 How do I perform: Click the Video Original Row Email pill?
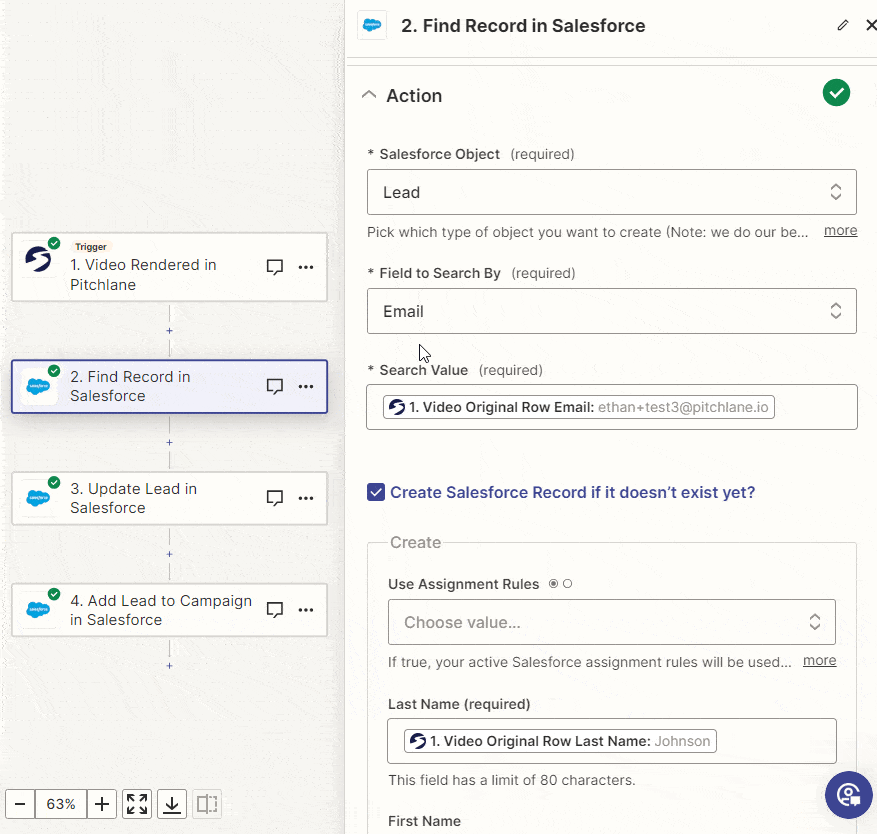(579, 407)
